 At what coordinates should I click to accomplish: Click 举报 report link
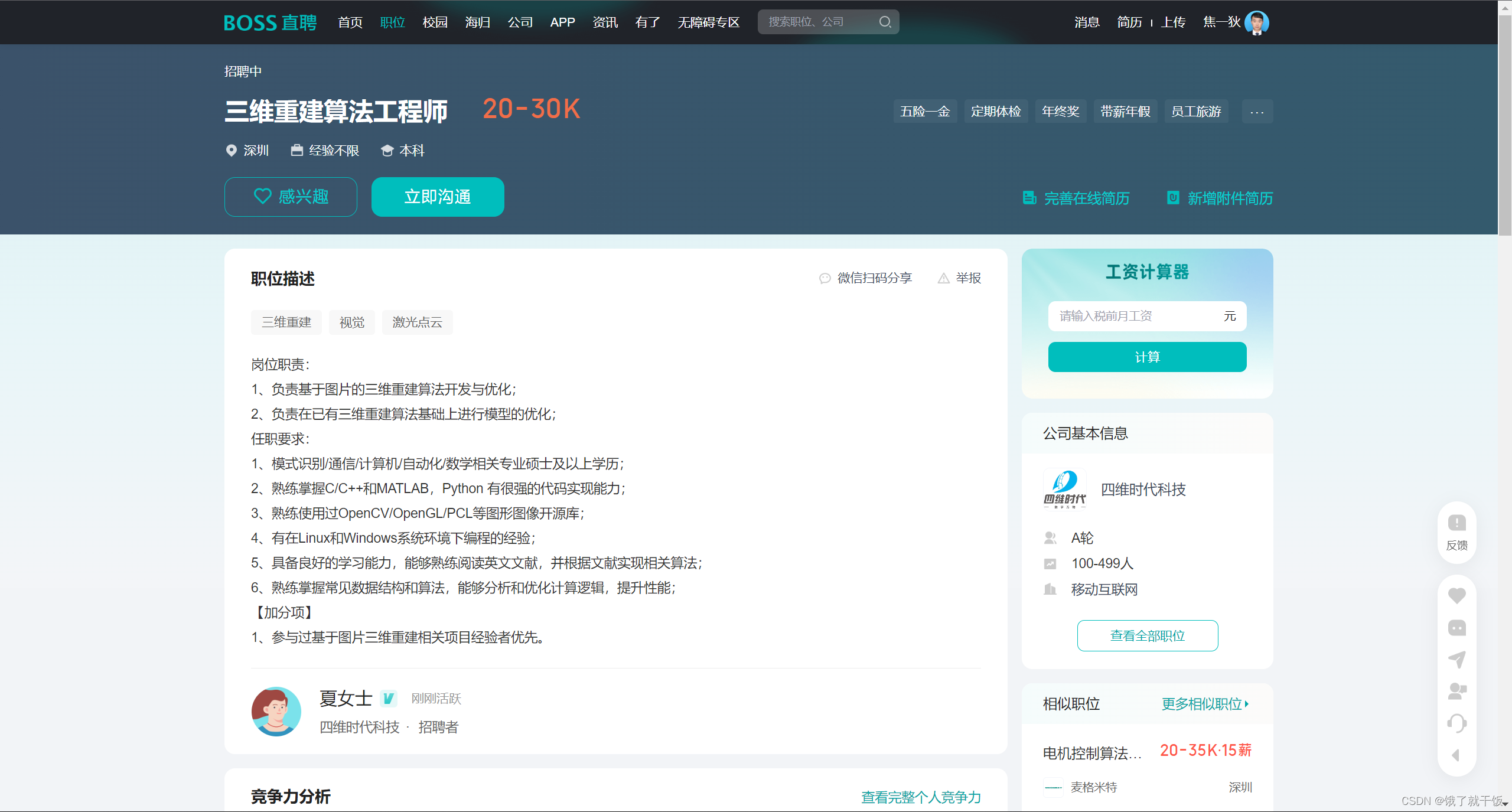[x=969, y=278]
